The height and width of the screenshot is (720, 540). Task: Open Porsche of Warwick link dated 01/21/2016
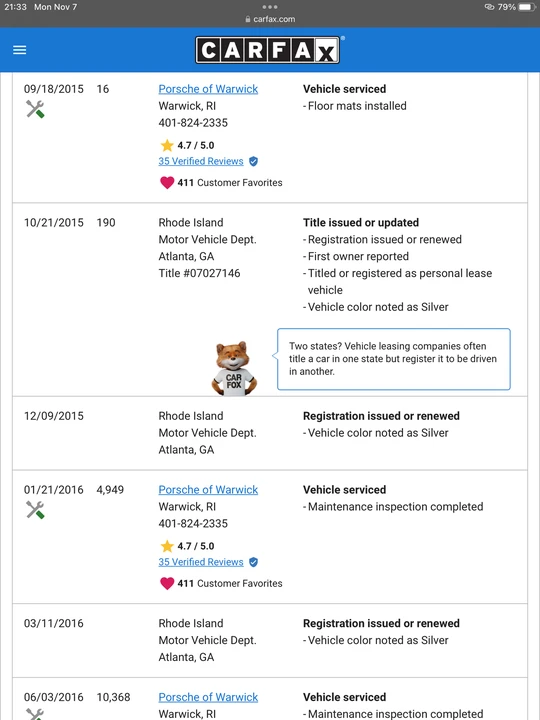[x=208, y=490]
